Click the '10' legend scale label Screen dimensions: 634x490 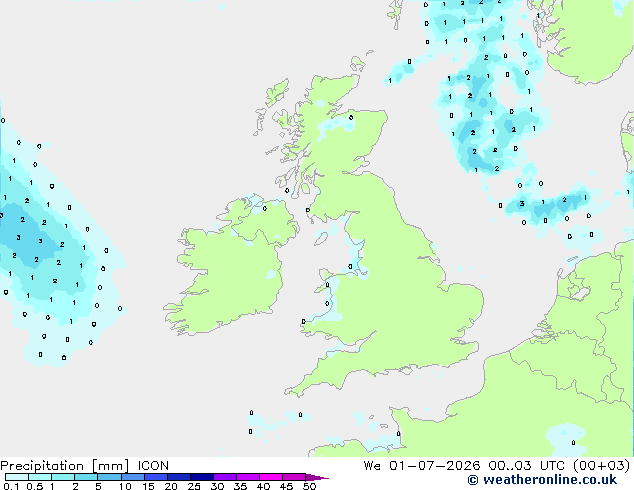click(x=125, y=486)
